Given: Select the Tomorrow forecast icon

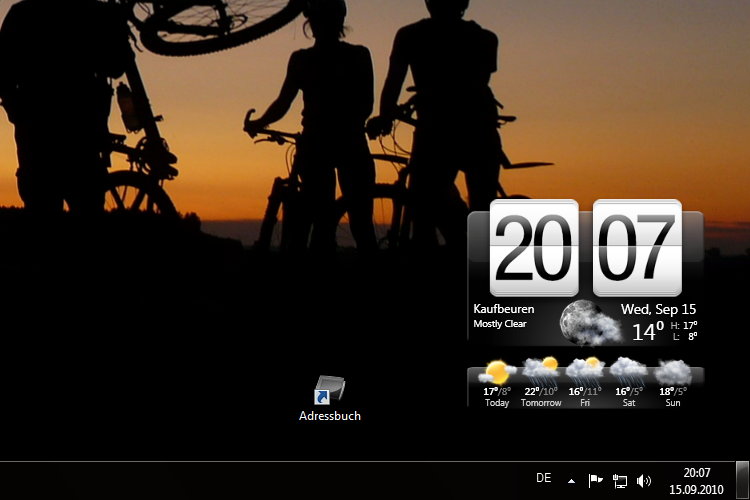Looking at the screenshot, I should (x=540, y=371).
